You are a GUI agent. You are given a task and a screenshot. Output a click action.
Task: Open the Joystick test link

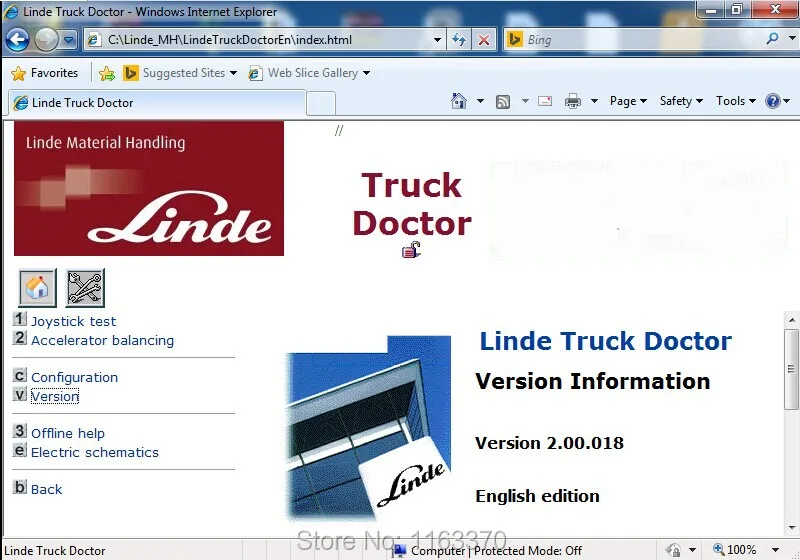pyautogui.click(x=73, y=321)
